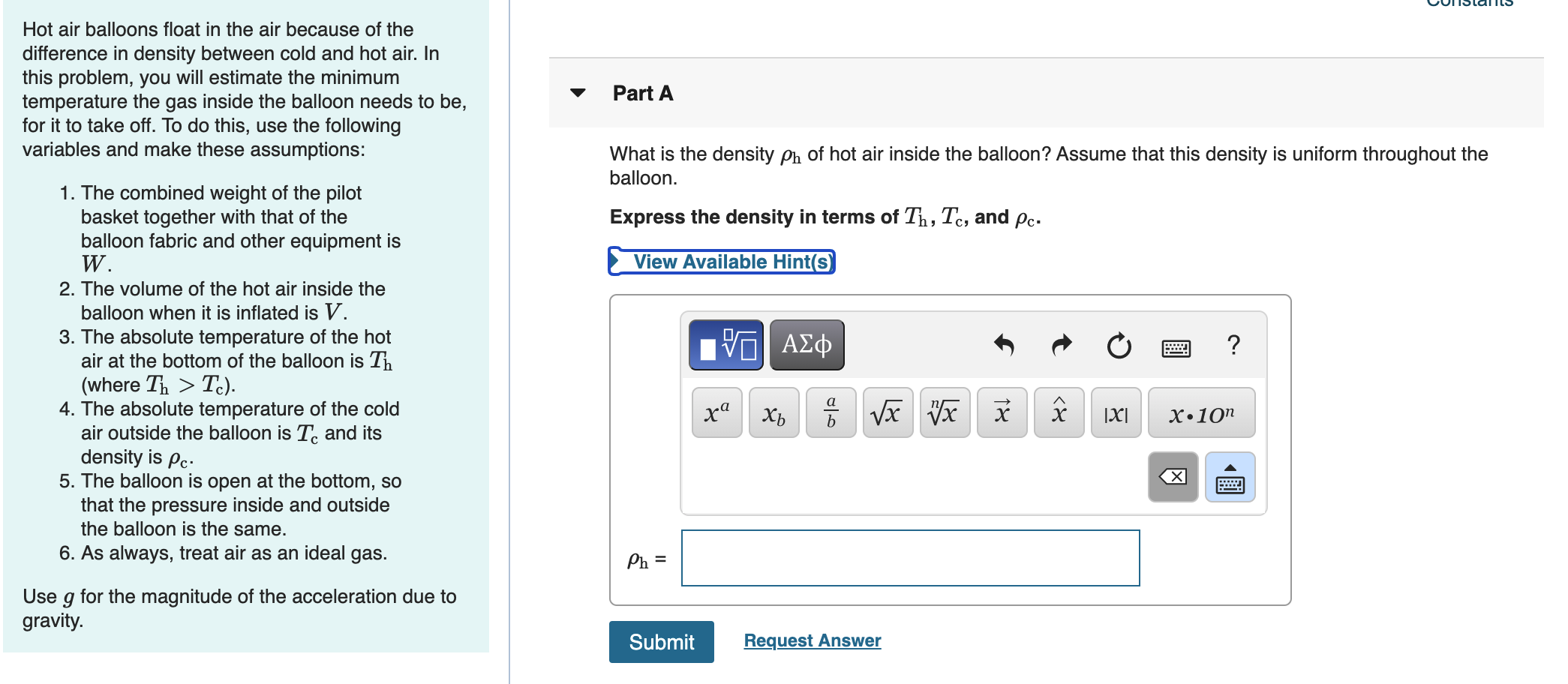Click the undo arrow icon
The image size is (1568, 684).
click(x=1004, y=345)
